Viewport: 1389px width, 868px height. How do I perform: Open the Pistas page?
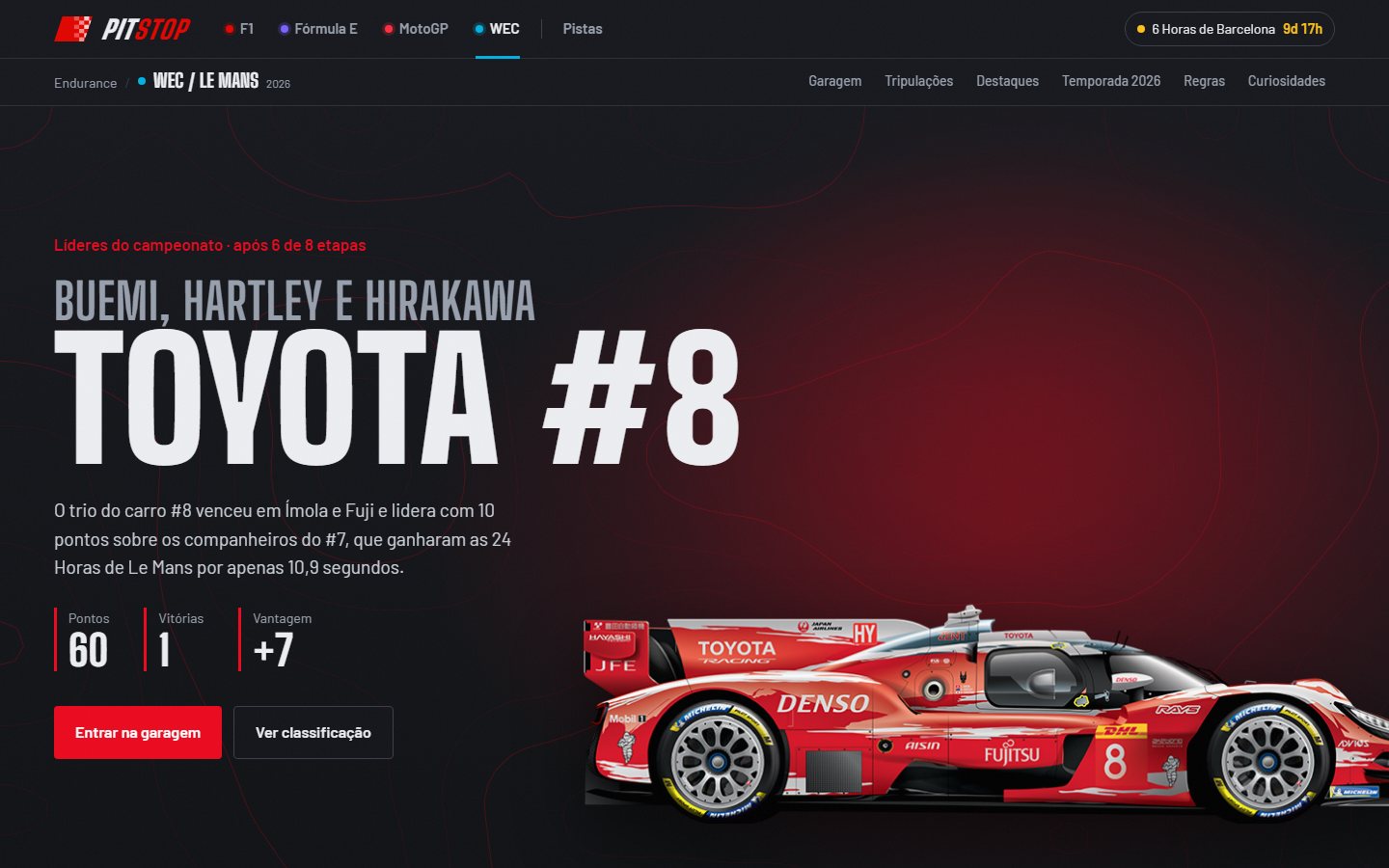[x=583, y=29]
